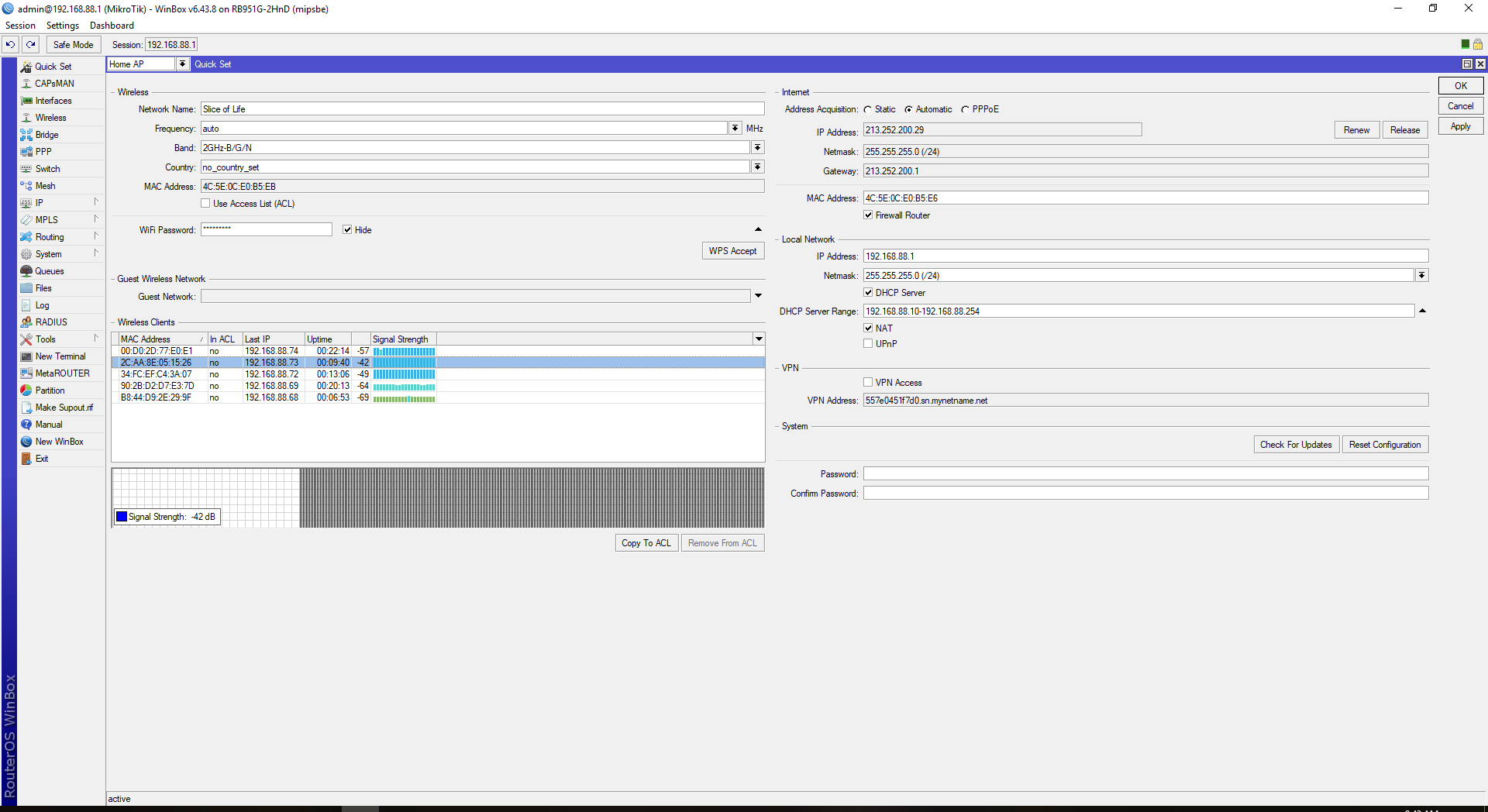Select the PPPoE address acquisition mode
The width and height of the screenshot is (1488, 812).
click(966, 108)
